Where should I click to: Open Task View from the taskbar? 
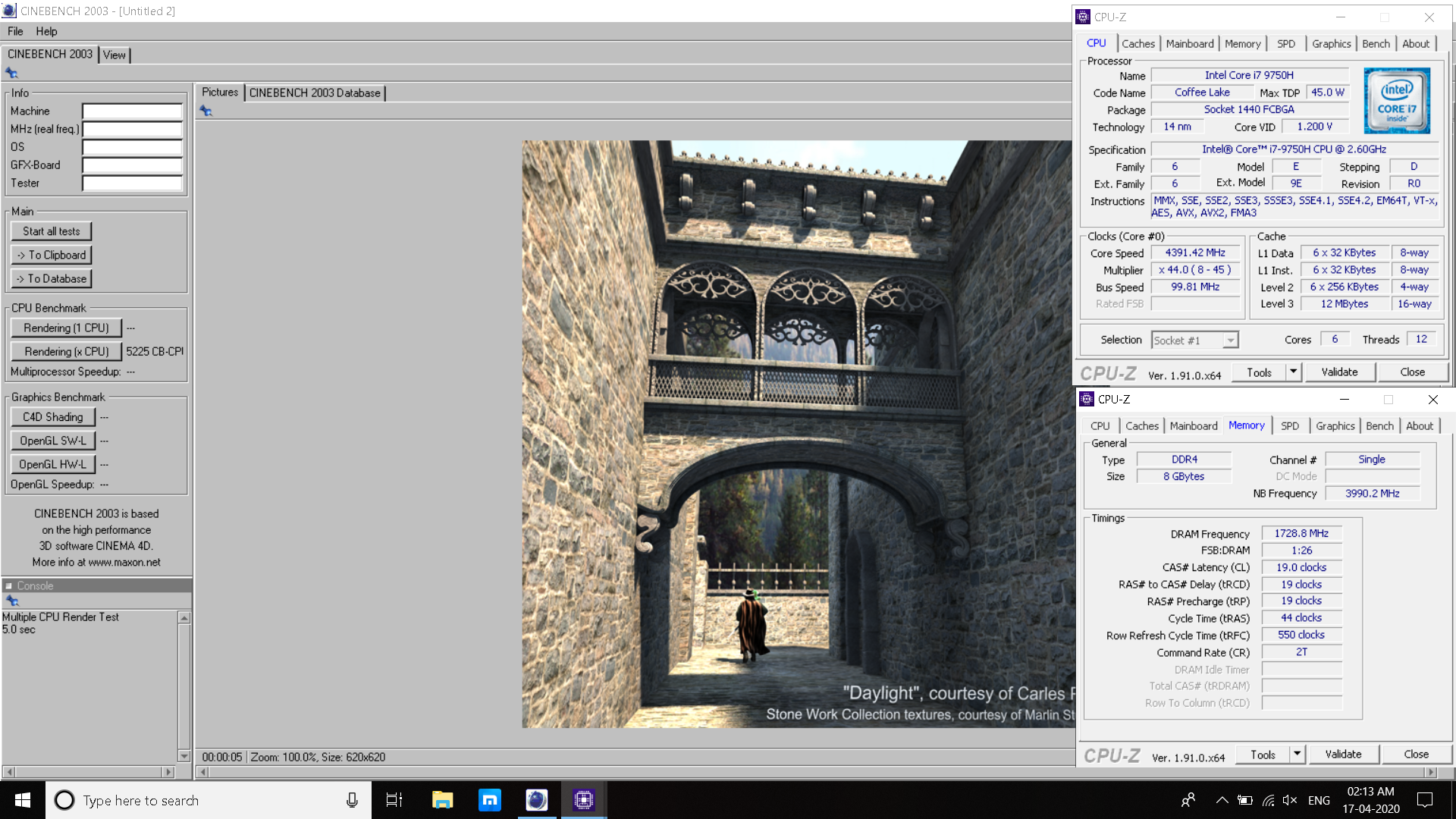point(394,800)
